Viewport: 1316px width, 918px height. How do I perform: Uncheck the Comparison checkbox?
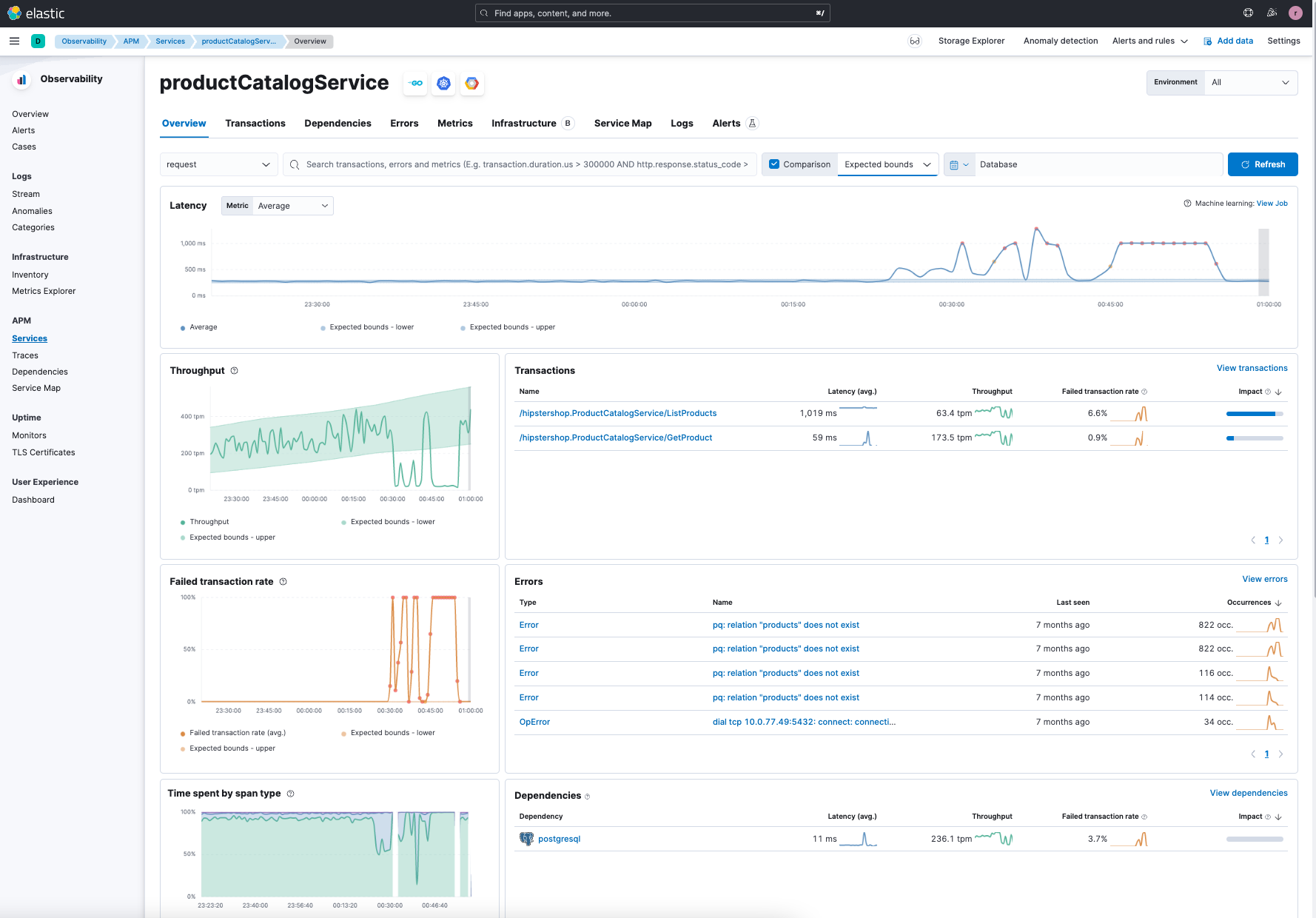point(774,164)
